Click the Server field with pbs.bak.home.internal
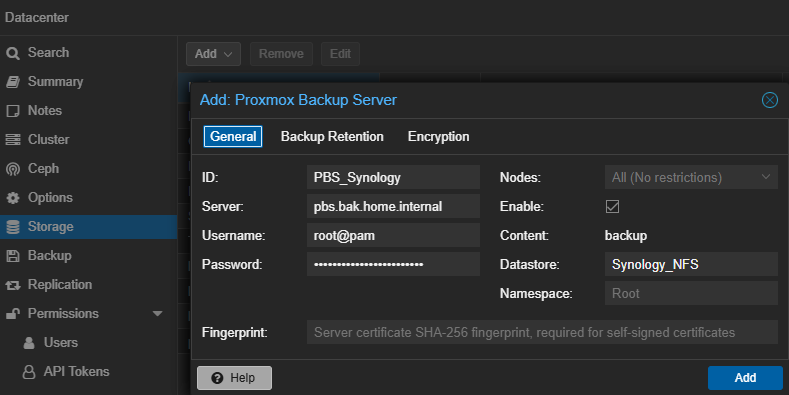The image size is (789, 395). pyautogui.click(x=393, y=206)
